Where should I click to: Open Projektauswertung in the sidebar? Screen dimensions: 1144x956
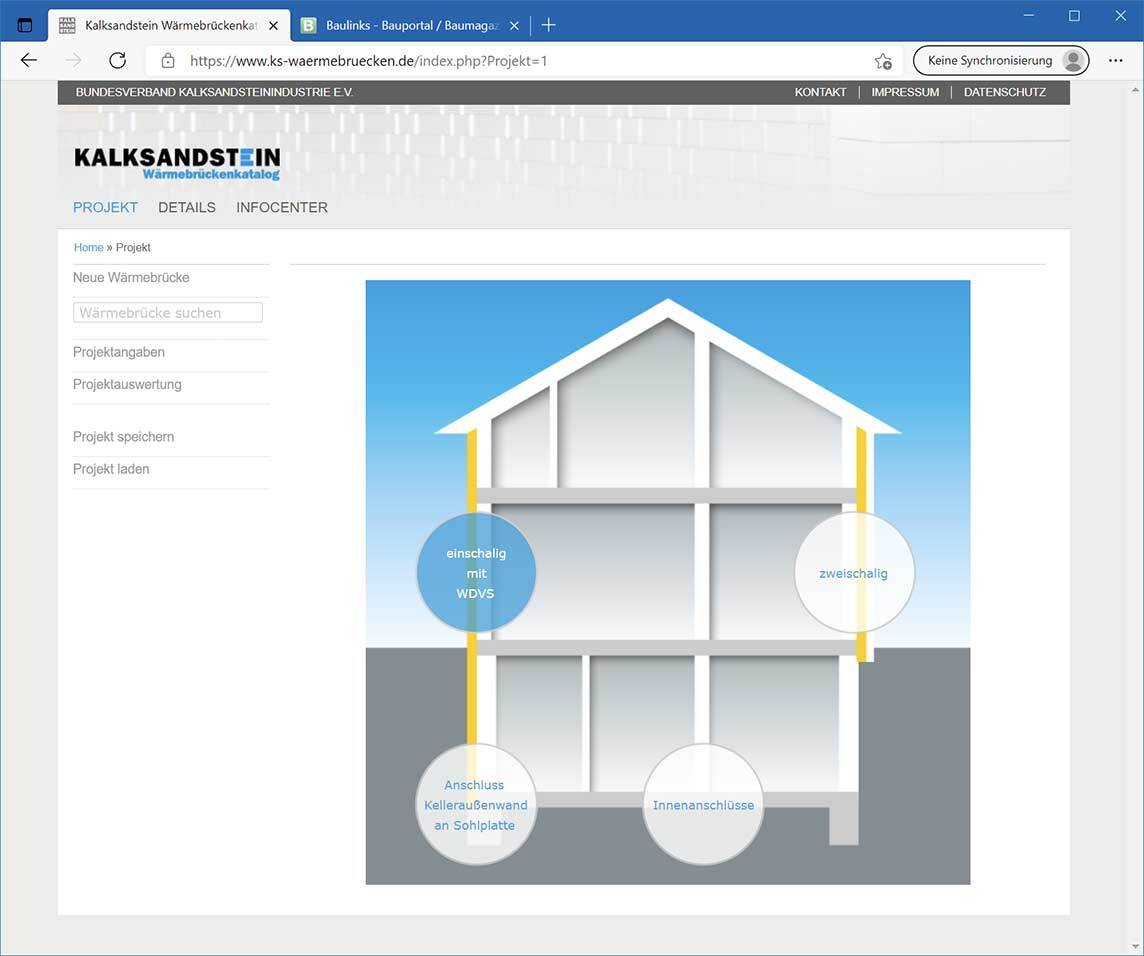click(x=127, y=384)
